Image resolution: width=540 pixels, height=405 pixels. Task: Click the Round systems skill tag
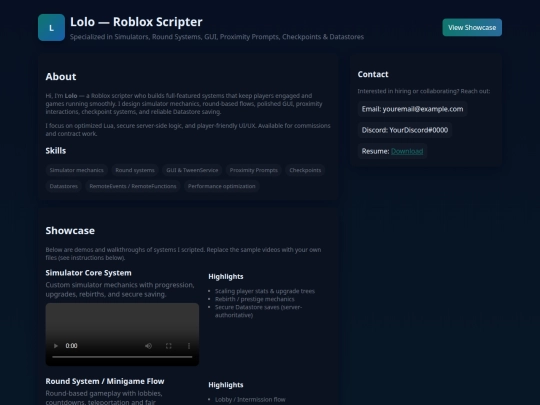(x=135, y=170)
